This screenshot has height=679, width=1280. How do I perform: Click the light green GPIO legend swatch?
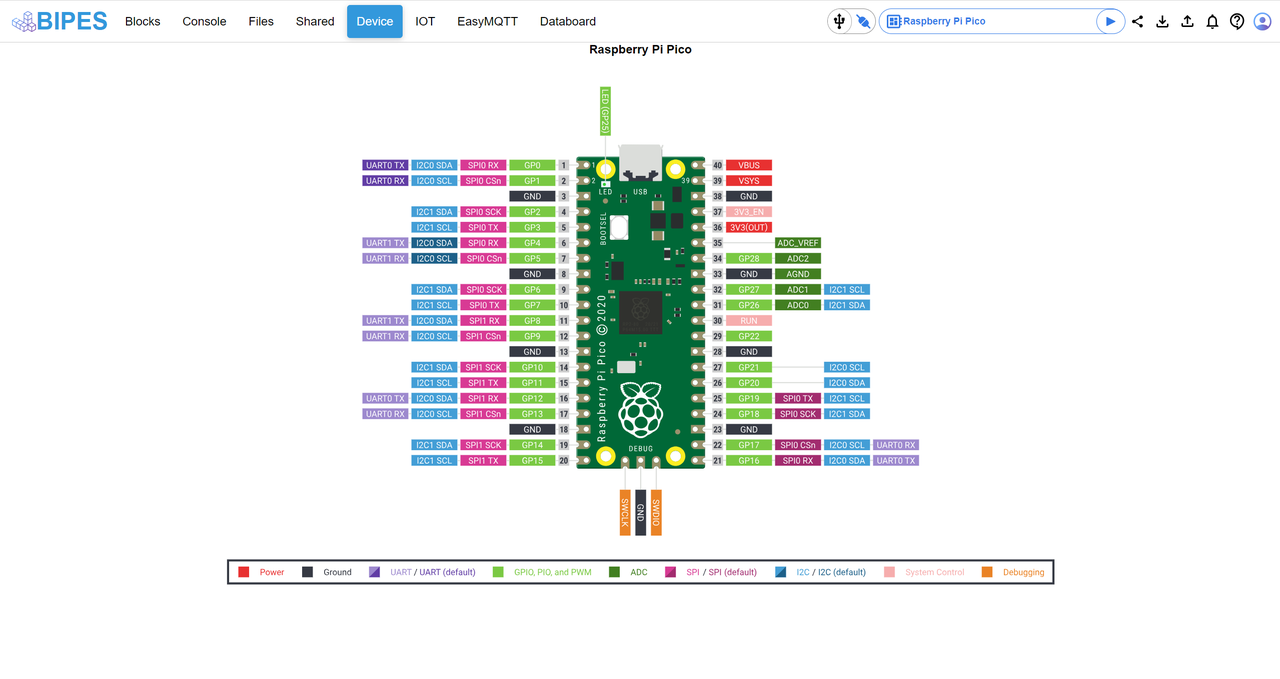point(498,572)
